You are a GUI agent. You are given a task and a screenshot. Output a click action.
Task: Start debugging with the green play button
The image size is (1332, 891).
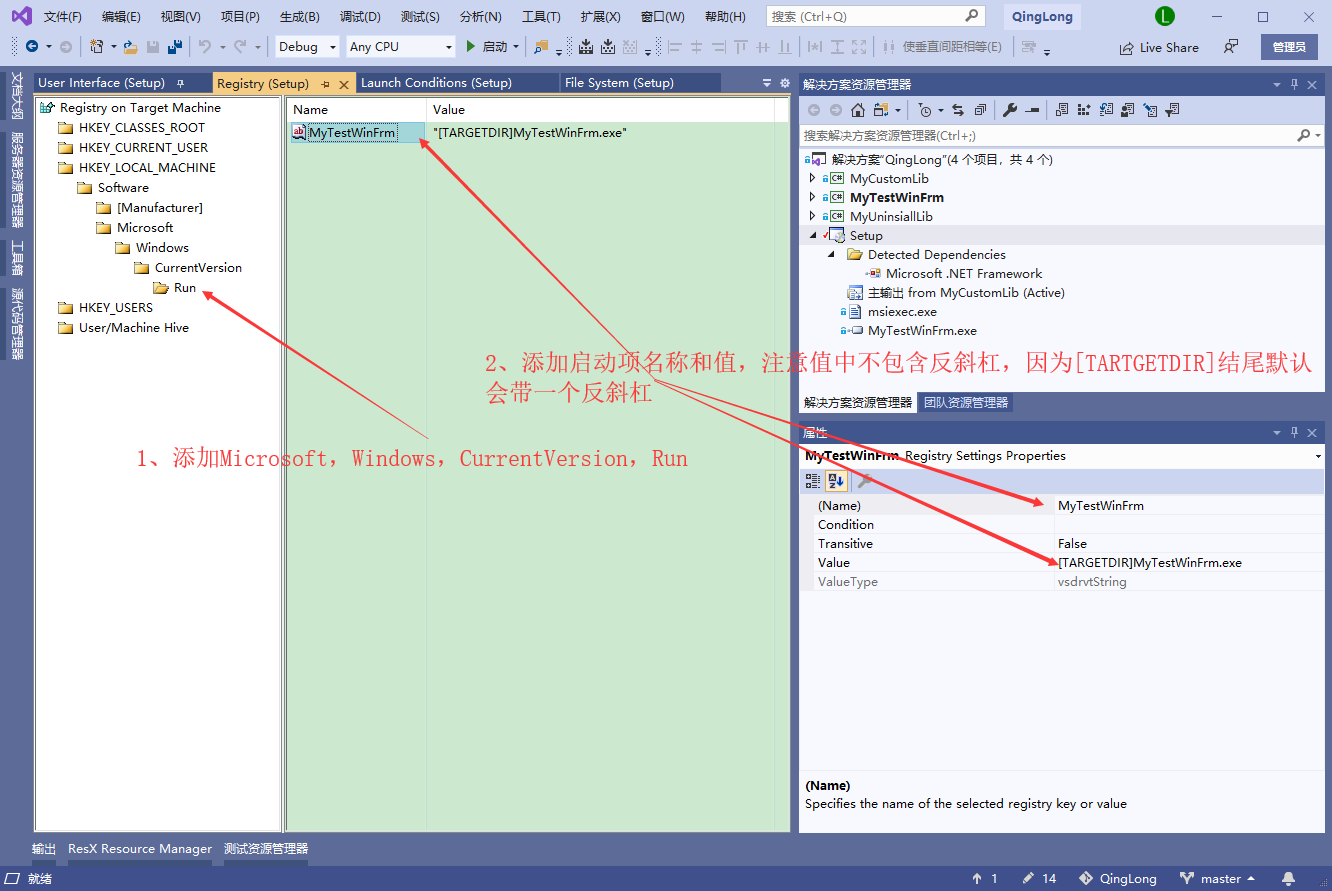pos(470,46)
